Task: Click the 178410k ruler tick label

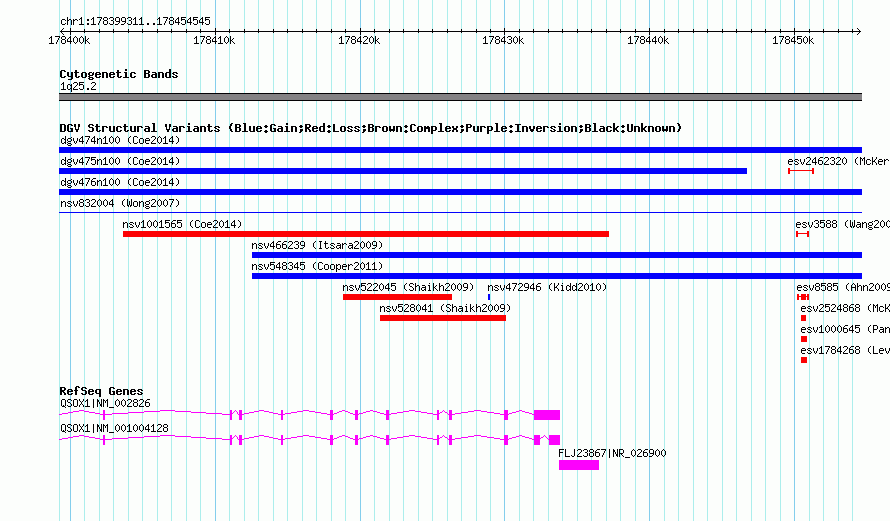Action: (x=214, y=40)
